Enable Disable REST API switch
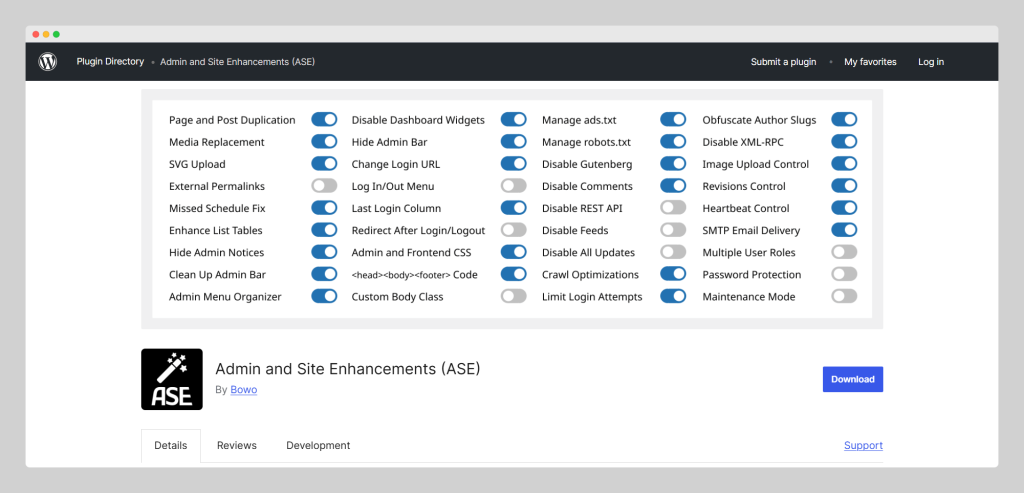The width and height of the screenshot is (1024, 493). coord(673,208)
